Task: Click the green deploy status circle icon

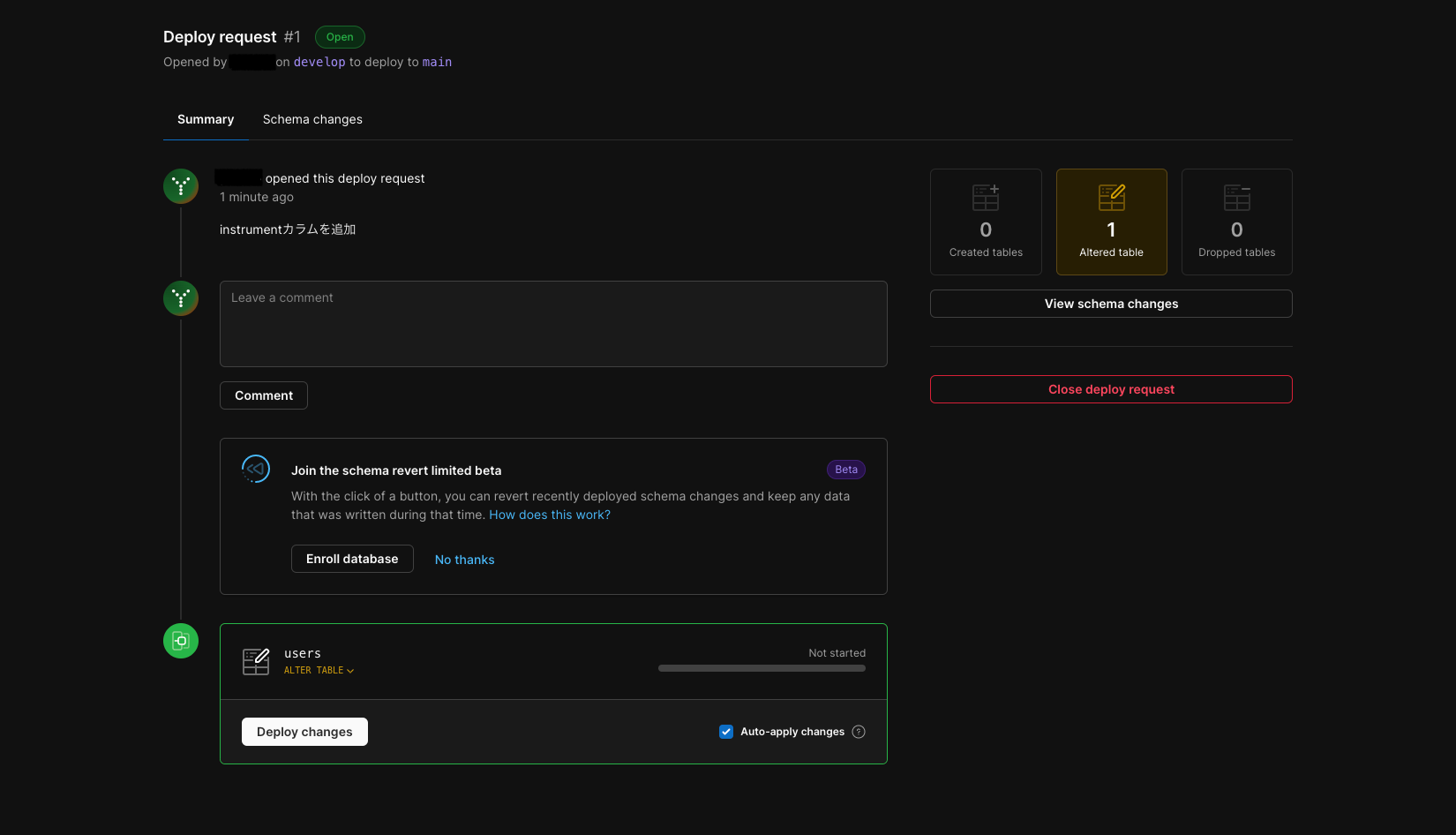Action: pyautogui.click(x=181, y=641)
